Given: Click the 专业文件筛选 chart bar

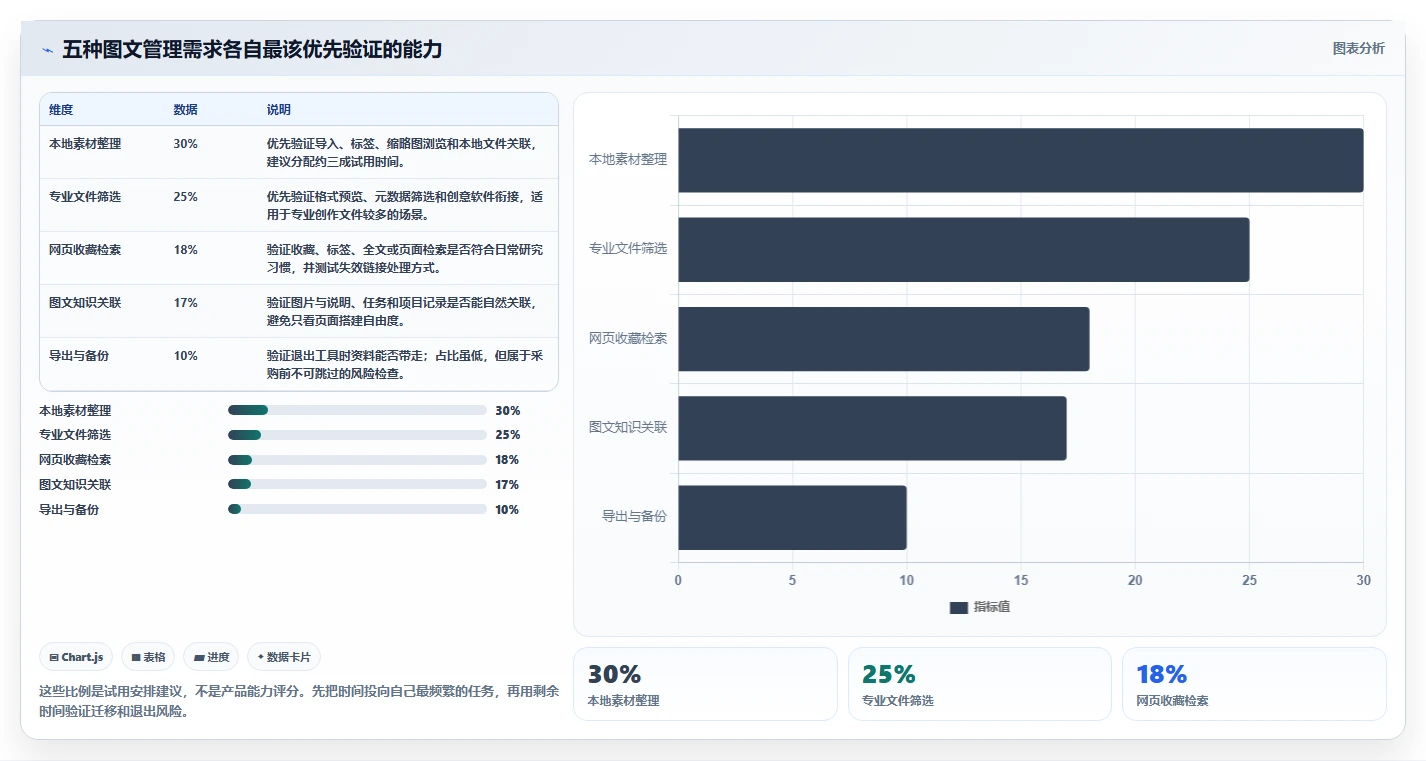Looking at the screenshot, I should 963,249.
